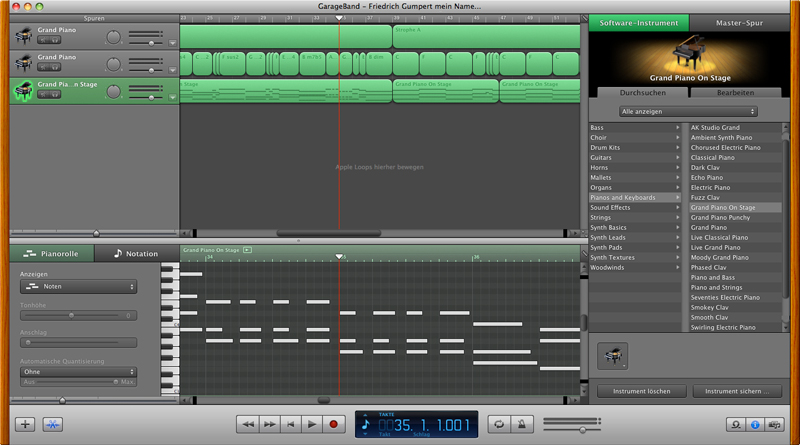The image size is (800, 445).
Task: Open the Bearbeiten tab
Action: point(735,92)
